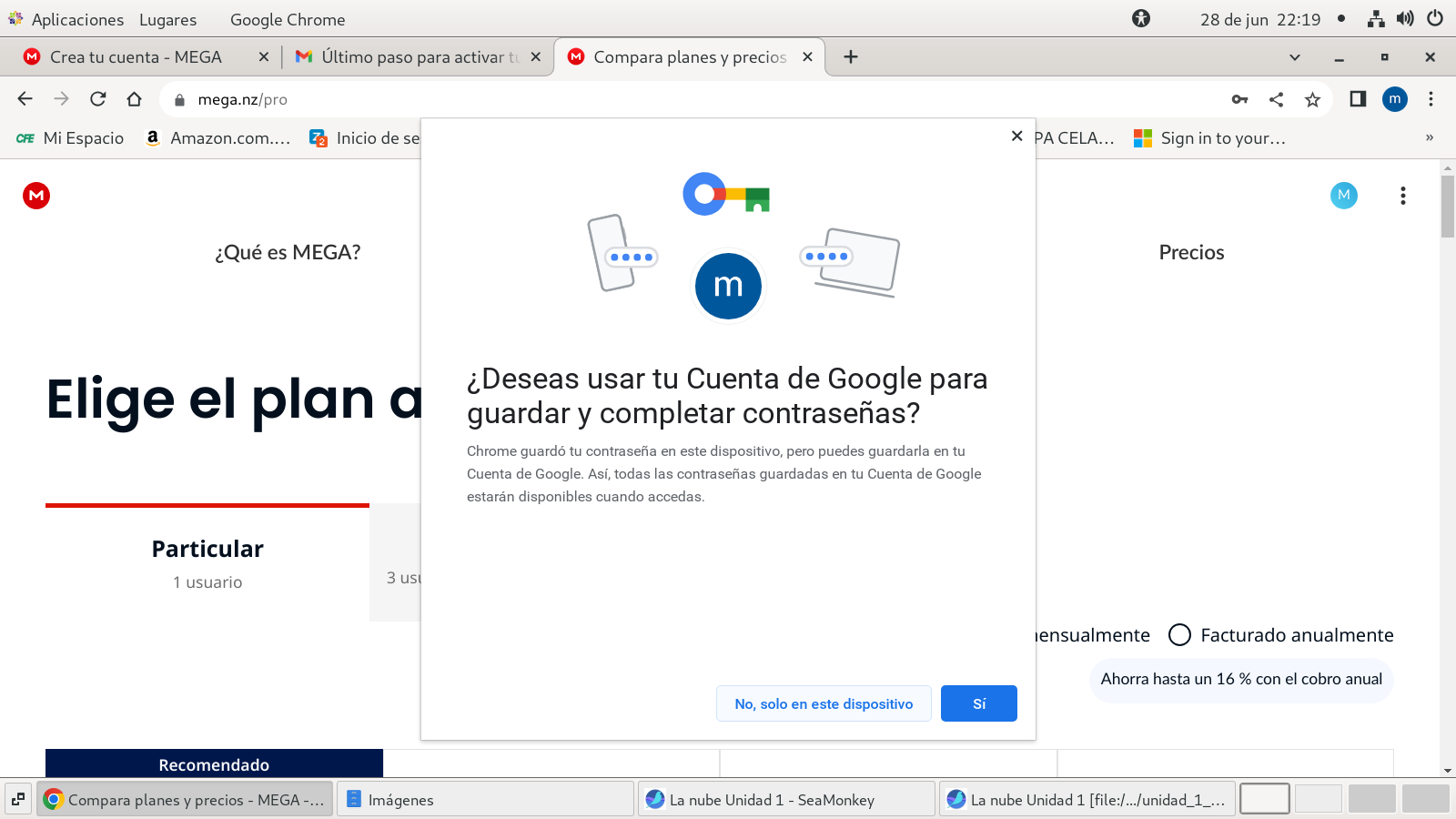Image resolution: width=1456 pixels, height=819 pixels.
Task: Toggle the Chrome side panel icon
Action: pyautogui.click(x=1358, y=99)
